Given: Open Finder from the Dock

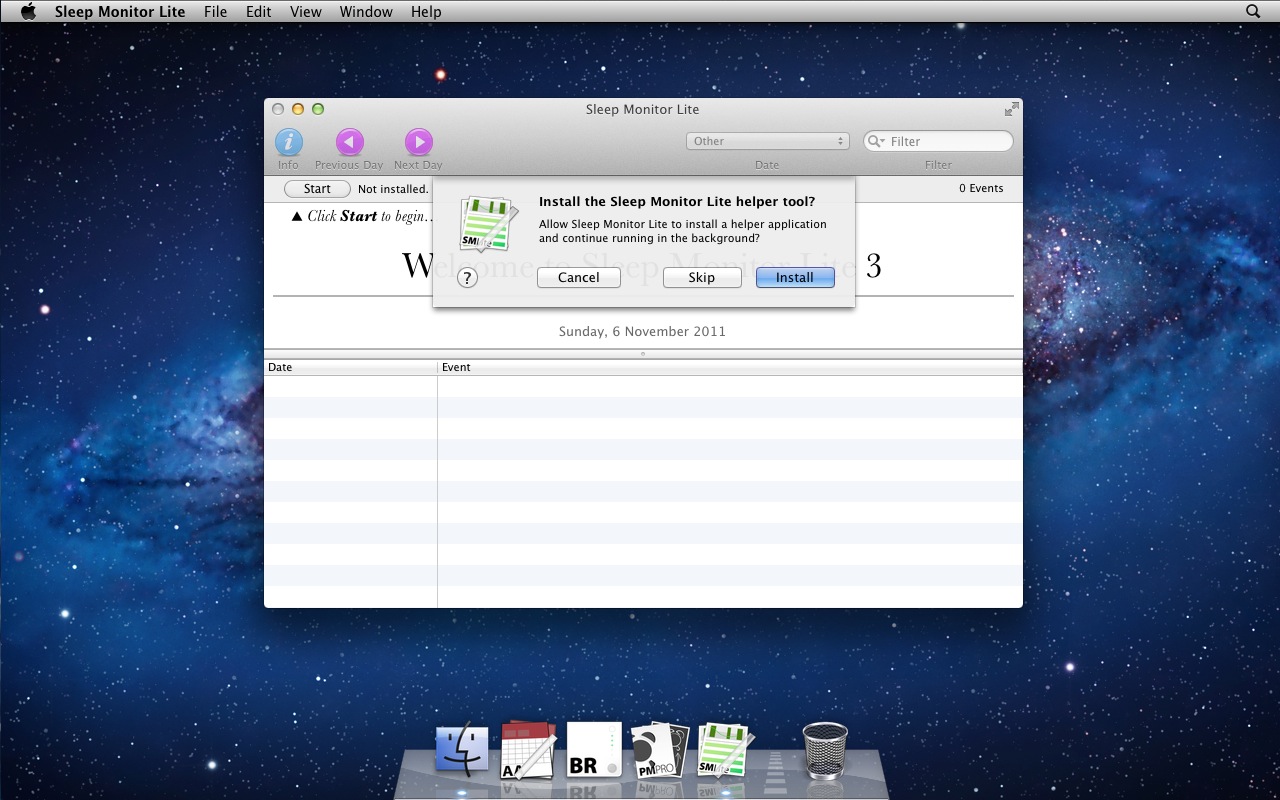Looking at the screenshot, I should click(x=462, y=750).
